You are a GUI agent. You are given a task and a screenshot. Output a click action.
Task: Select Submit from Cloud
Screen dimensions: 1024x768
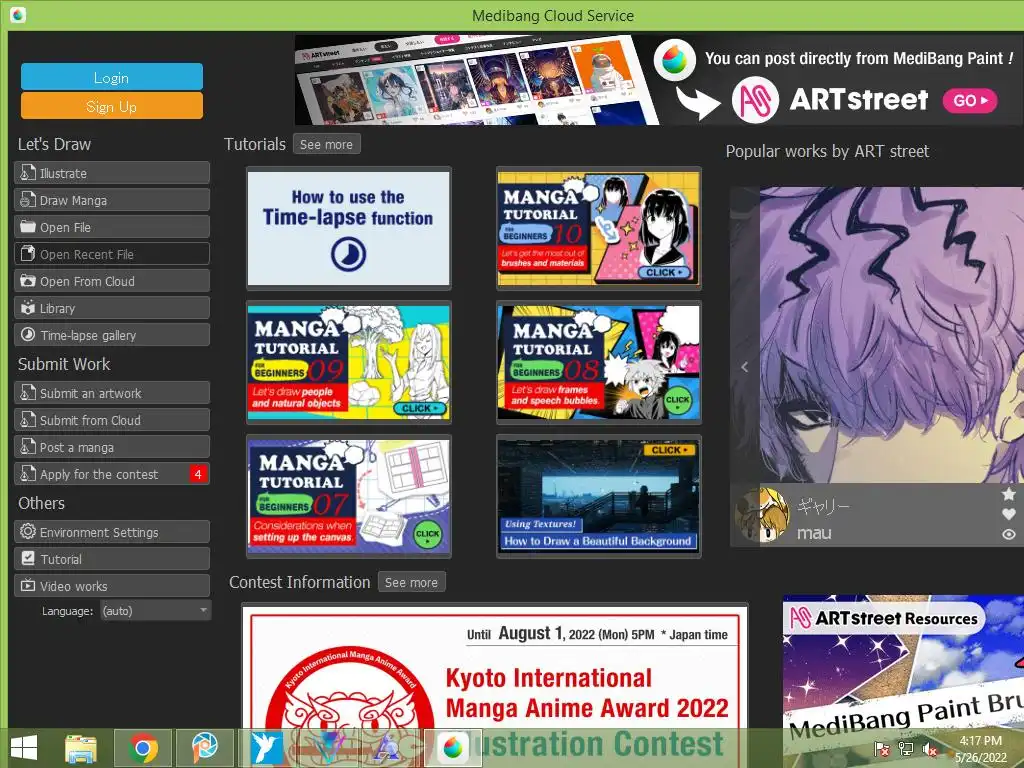(112, 420)
